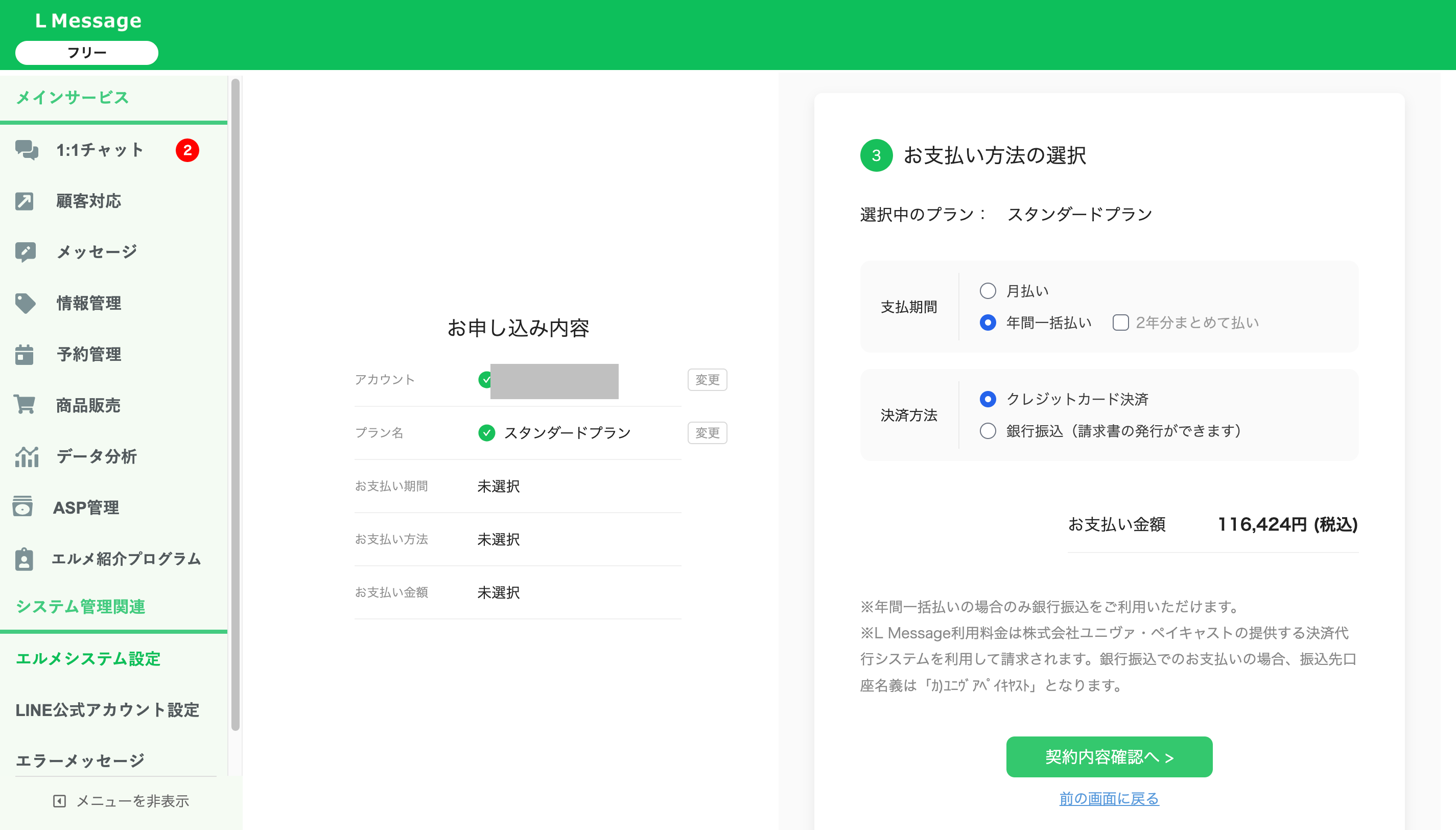Click the ASP管理 icon
Viewport: 1456px width, 830px height.
(23, 506)
